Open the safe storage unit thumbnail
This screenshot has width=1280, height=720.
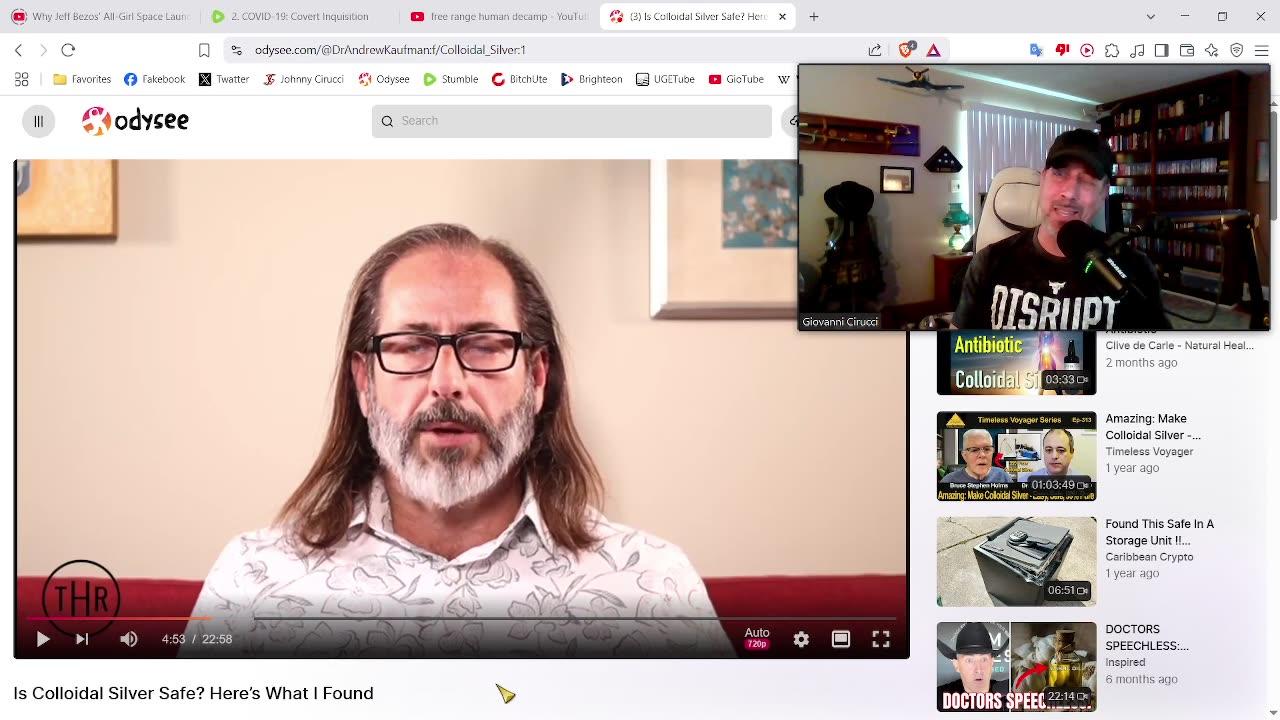[1016, 561]
